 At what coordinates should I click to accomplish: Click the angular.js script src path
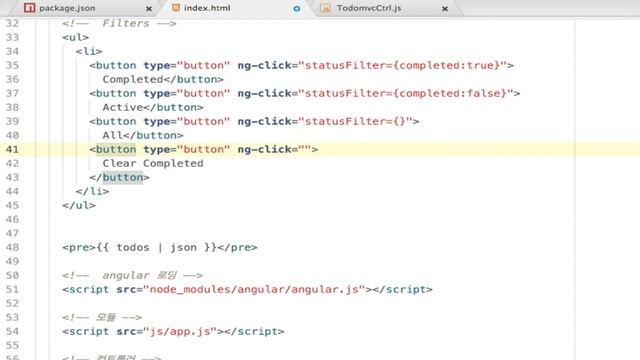tap(254, 289)
